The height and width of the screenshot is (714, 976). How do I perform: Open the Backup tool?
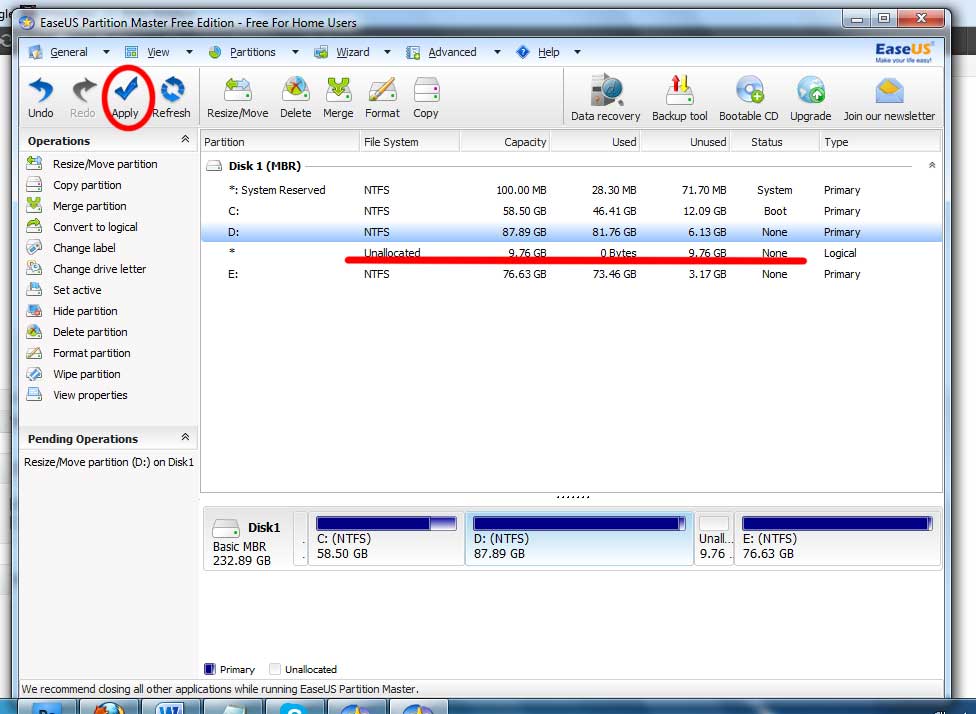[680, 98]
